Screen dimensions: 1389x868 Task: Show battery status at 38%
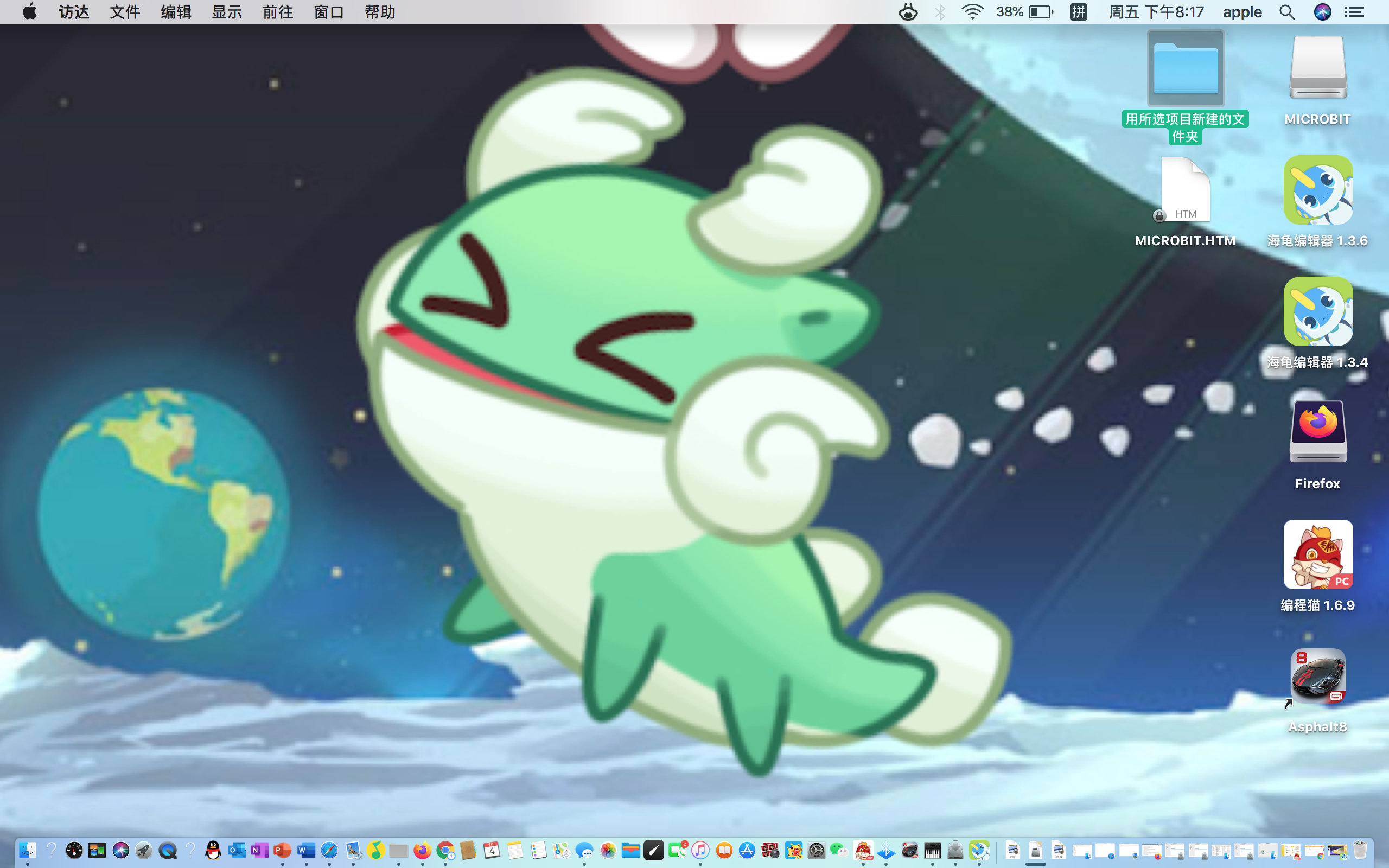[x=1025, y=12]
